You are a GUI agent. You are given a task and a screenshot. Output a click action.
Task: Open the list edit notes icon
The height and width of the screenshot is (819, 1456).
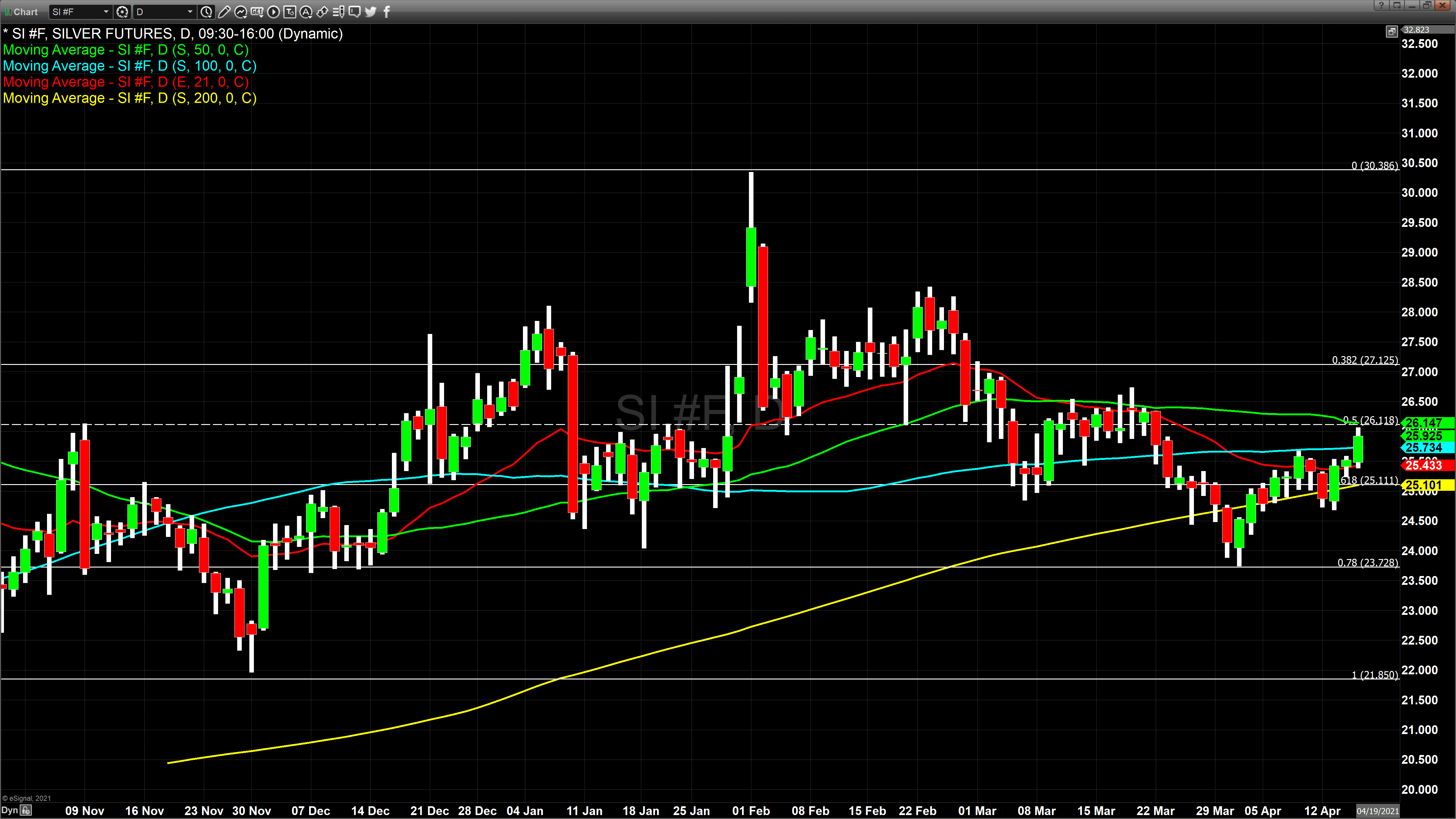click(x=339, y=11)
